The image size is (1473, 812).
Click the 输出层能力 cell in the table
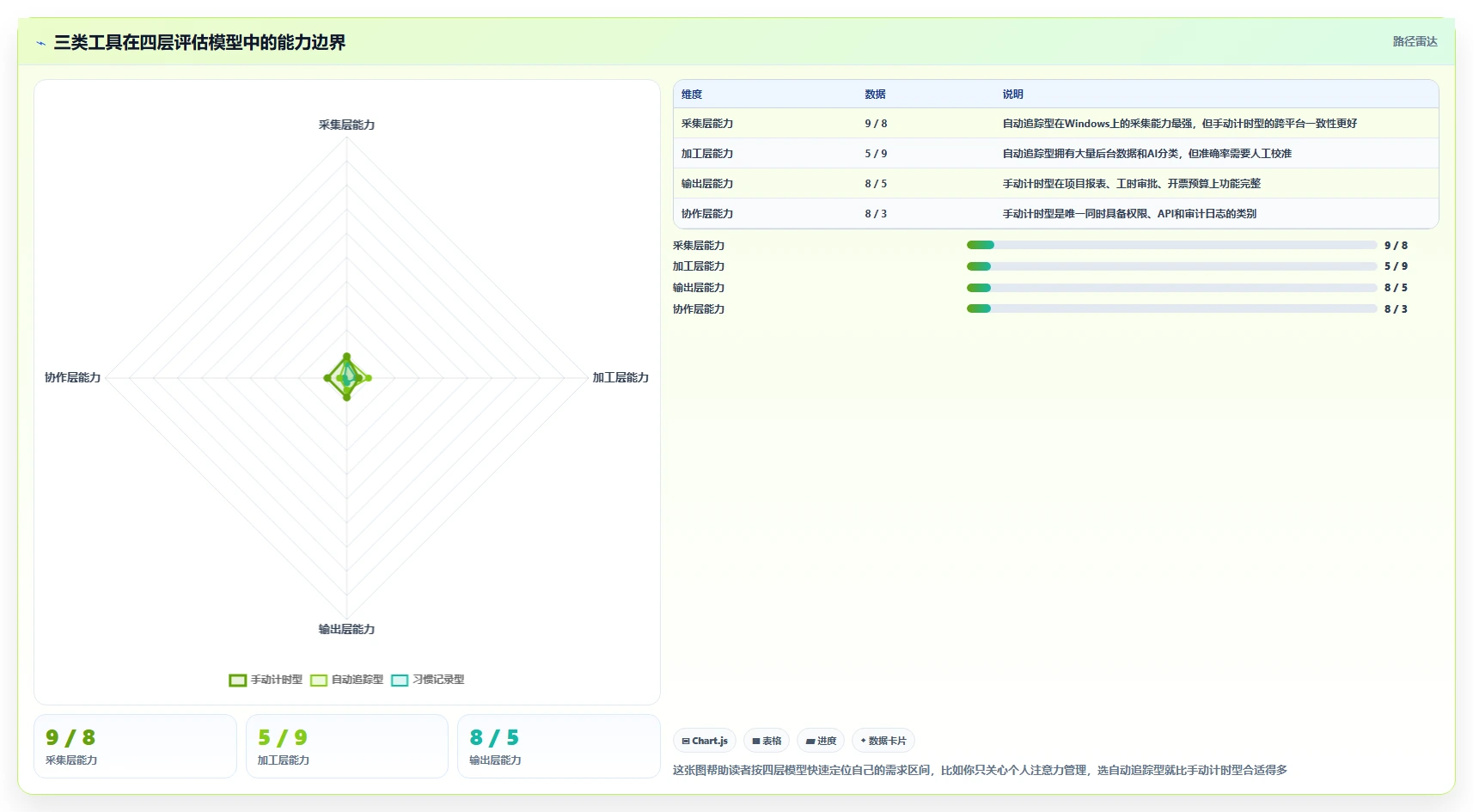pyautogui.click(x=707, y=184)
